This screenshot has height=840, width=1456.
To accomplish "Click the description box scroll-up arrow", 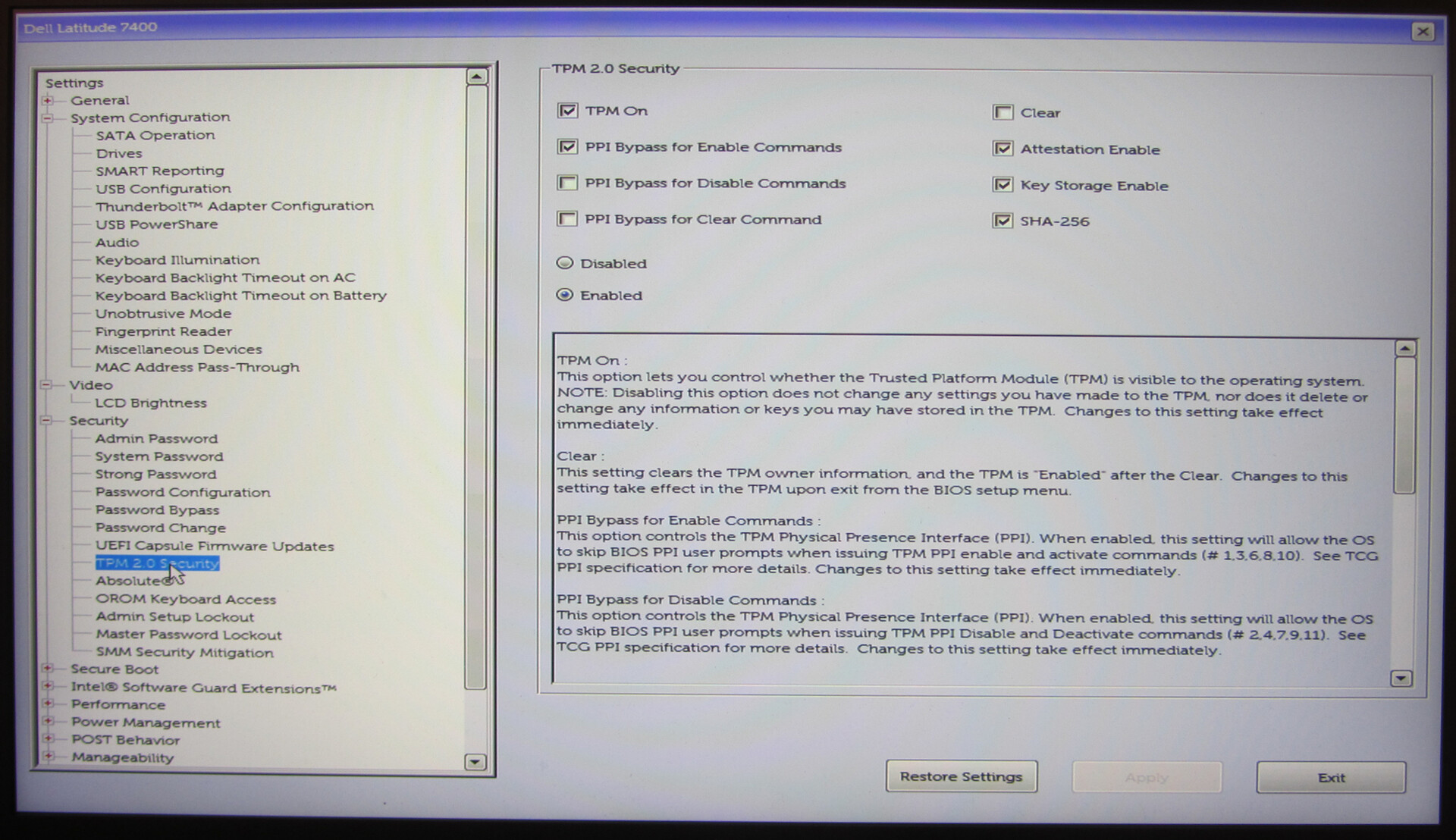I will point(1404,349).
